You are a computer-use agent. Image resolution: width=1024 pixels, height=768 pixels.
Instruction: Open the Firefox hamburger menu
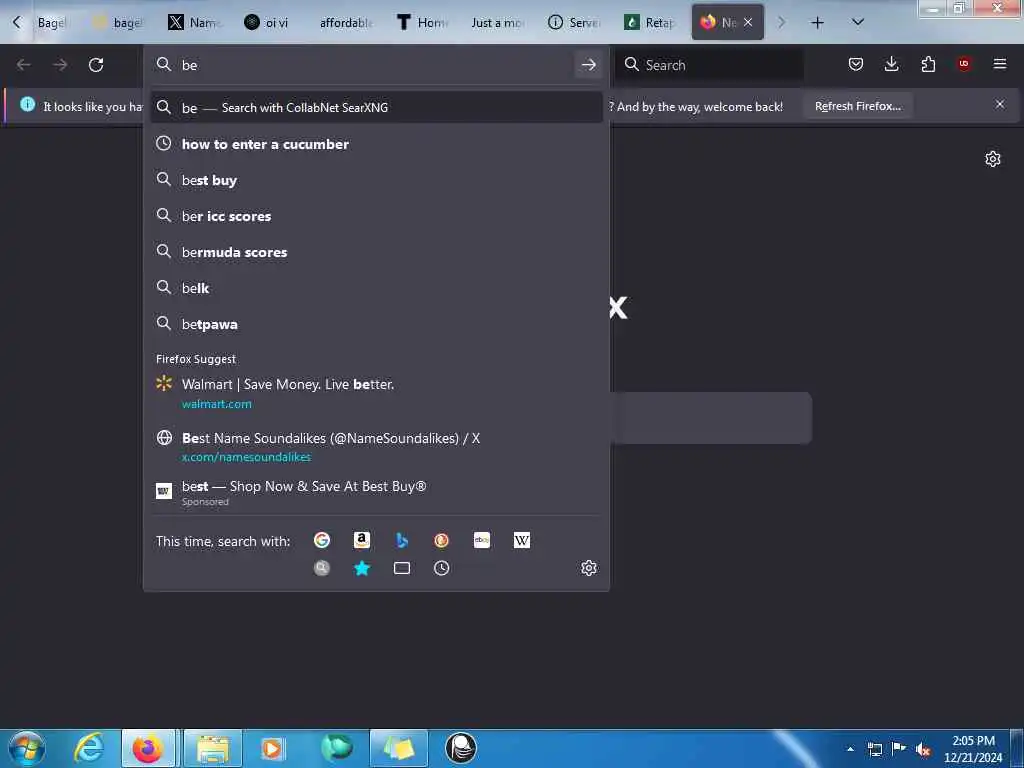click(1000, 64)
